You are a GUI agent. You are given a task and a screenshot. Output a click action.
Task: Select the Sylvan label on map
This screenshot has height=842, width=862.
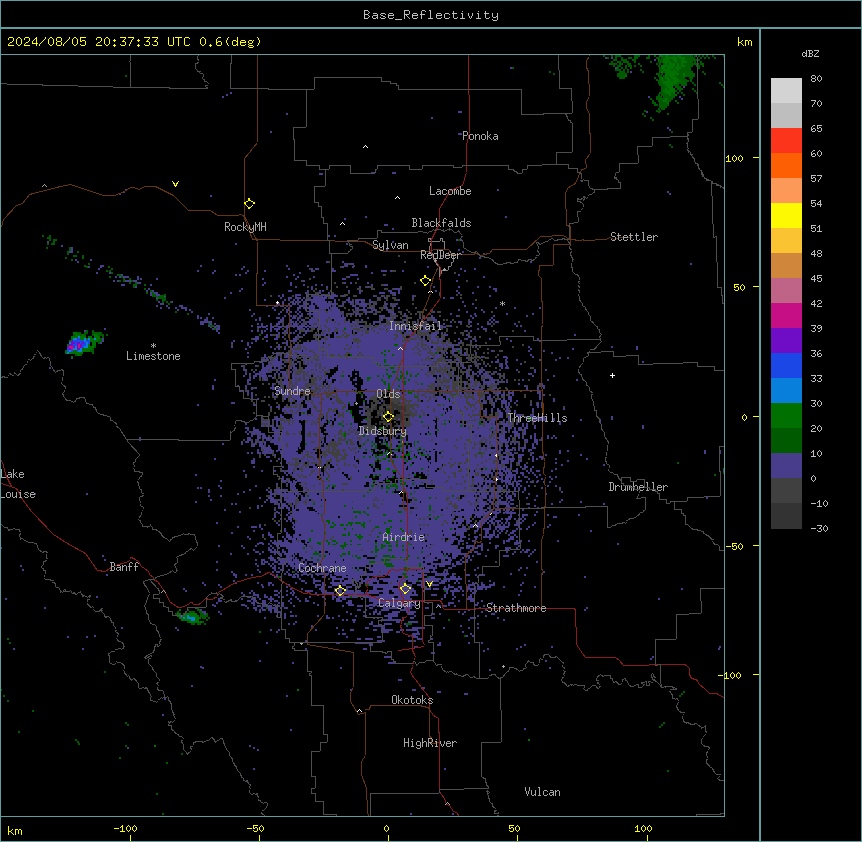pos(390,245)
